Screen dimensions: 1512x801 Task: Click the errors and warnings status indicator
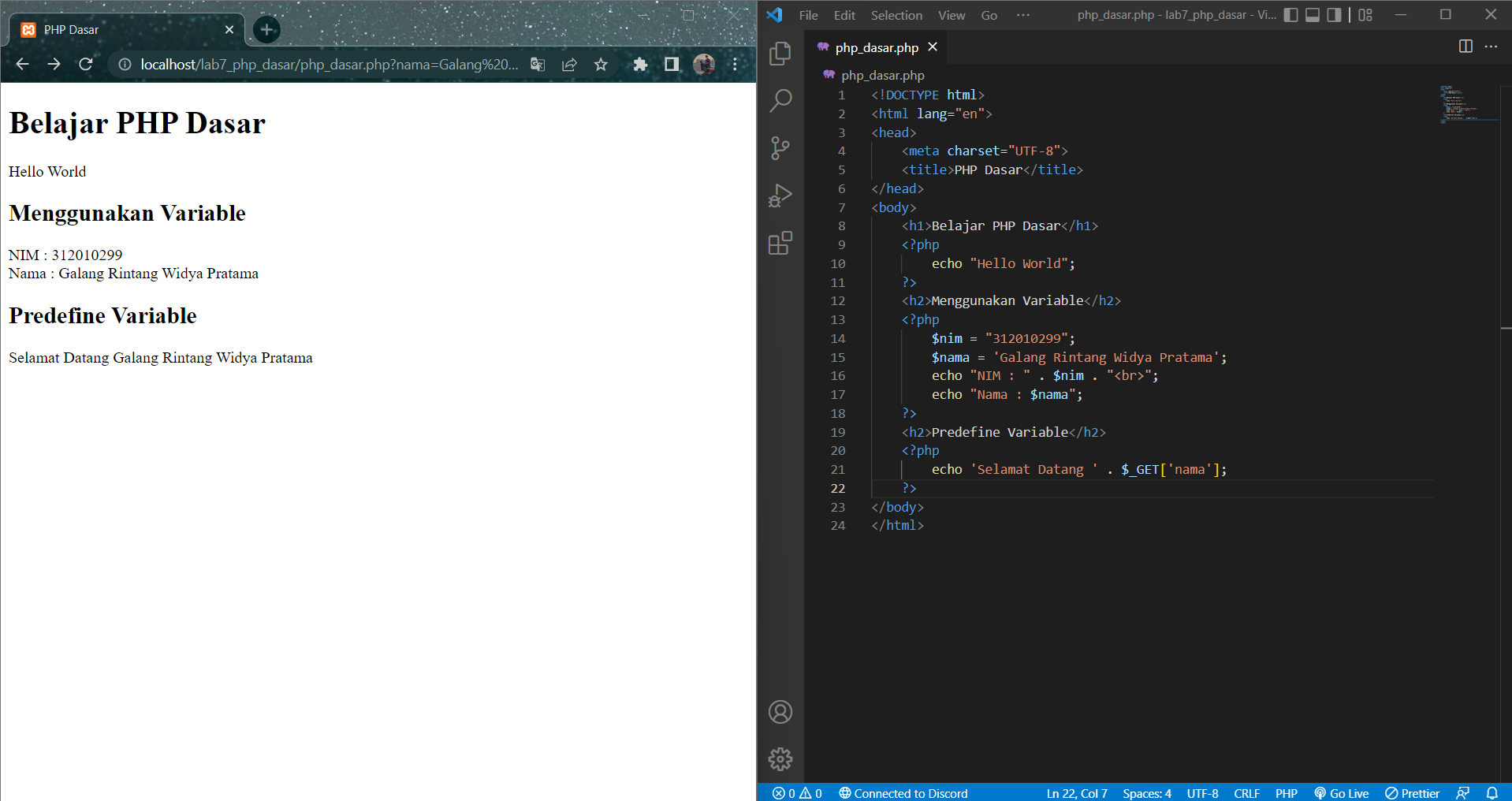(x=797, y=793)
